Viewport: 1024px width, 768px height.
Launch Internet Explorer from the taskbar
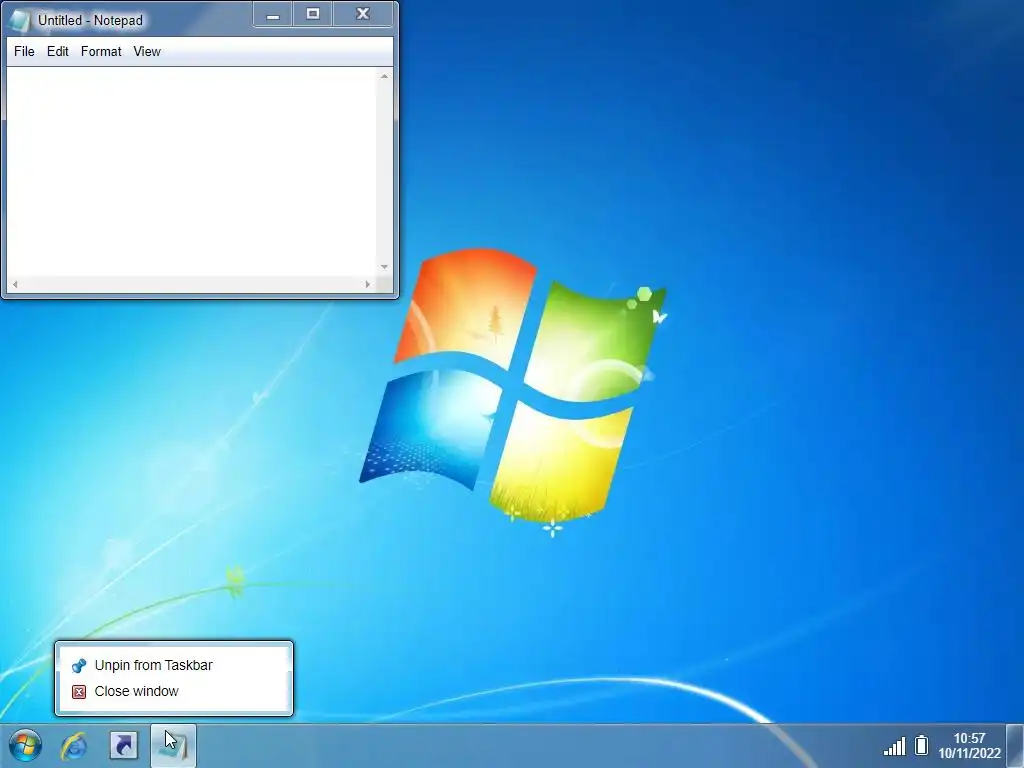click(x=74, y=745)
